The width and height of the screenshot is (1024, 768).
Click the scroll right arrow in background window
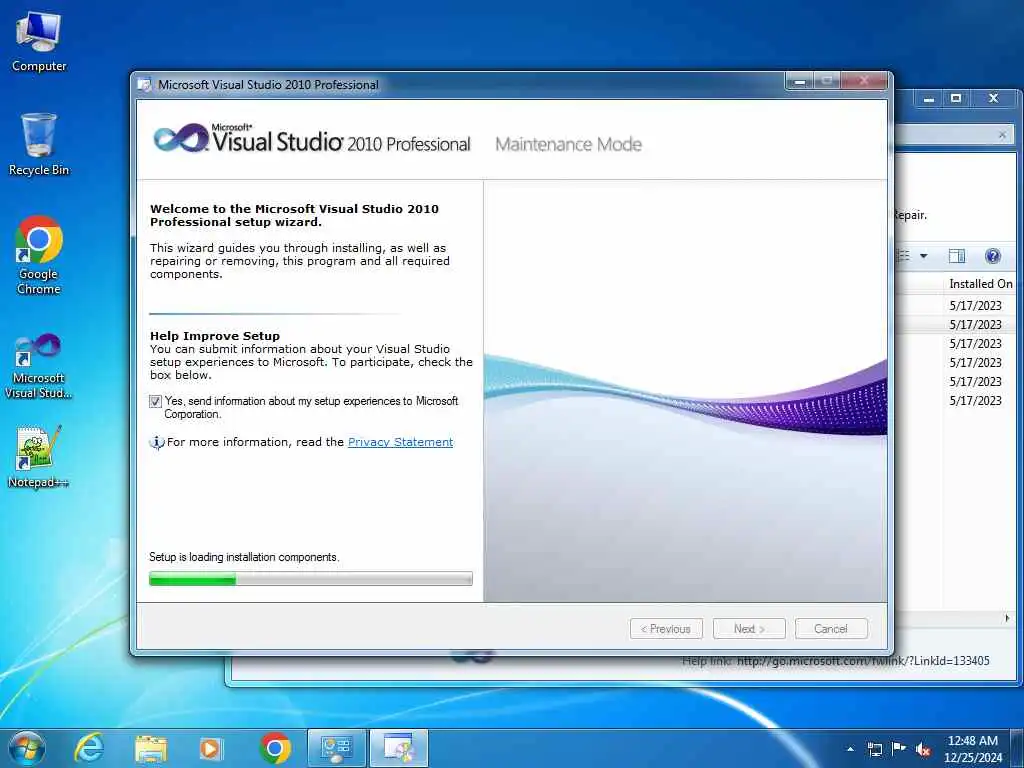point(1007,618)
